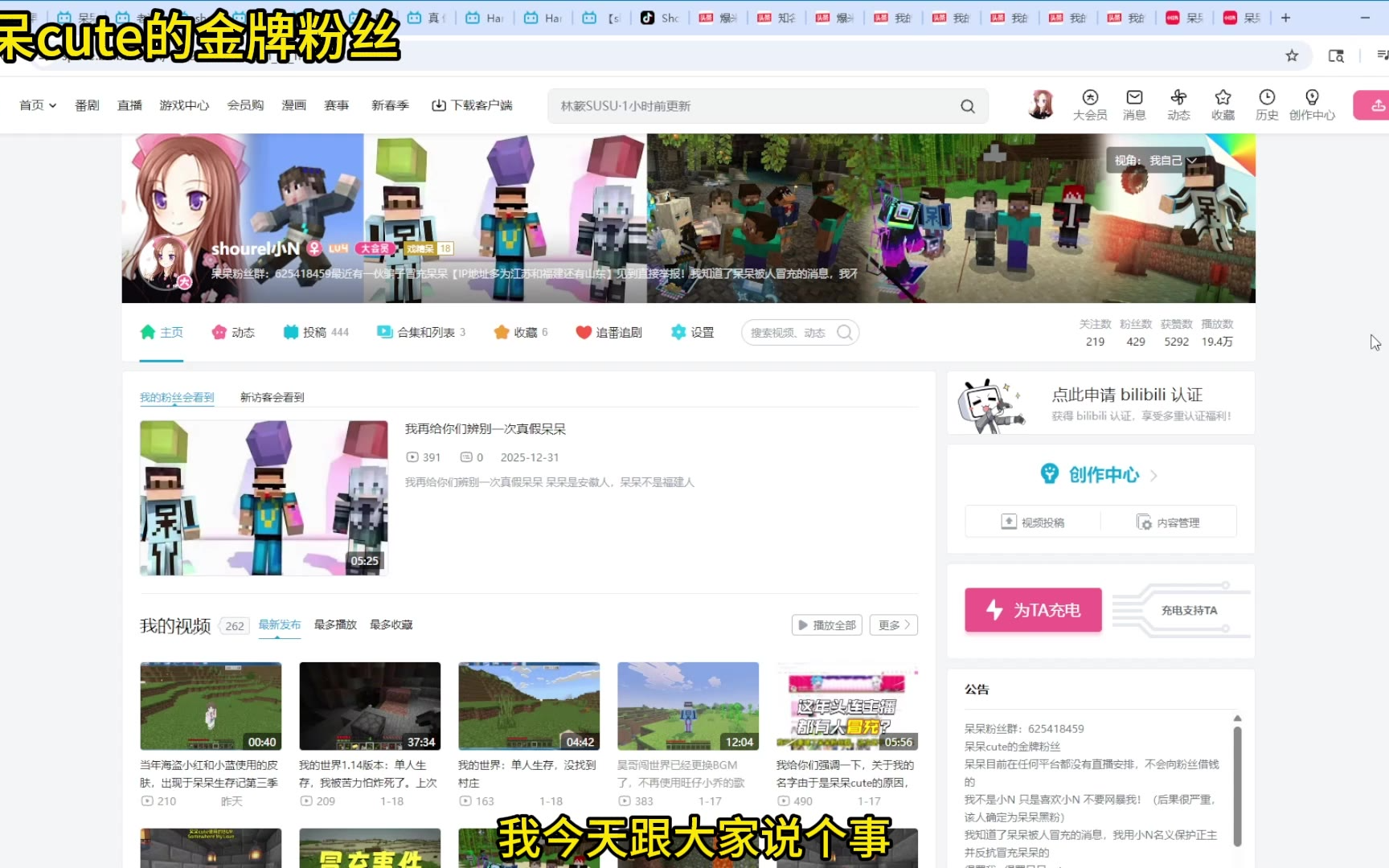The image size is (1389, 868).
Task: Open the 设置 gear tab
Action: point(693,333)
